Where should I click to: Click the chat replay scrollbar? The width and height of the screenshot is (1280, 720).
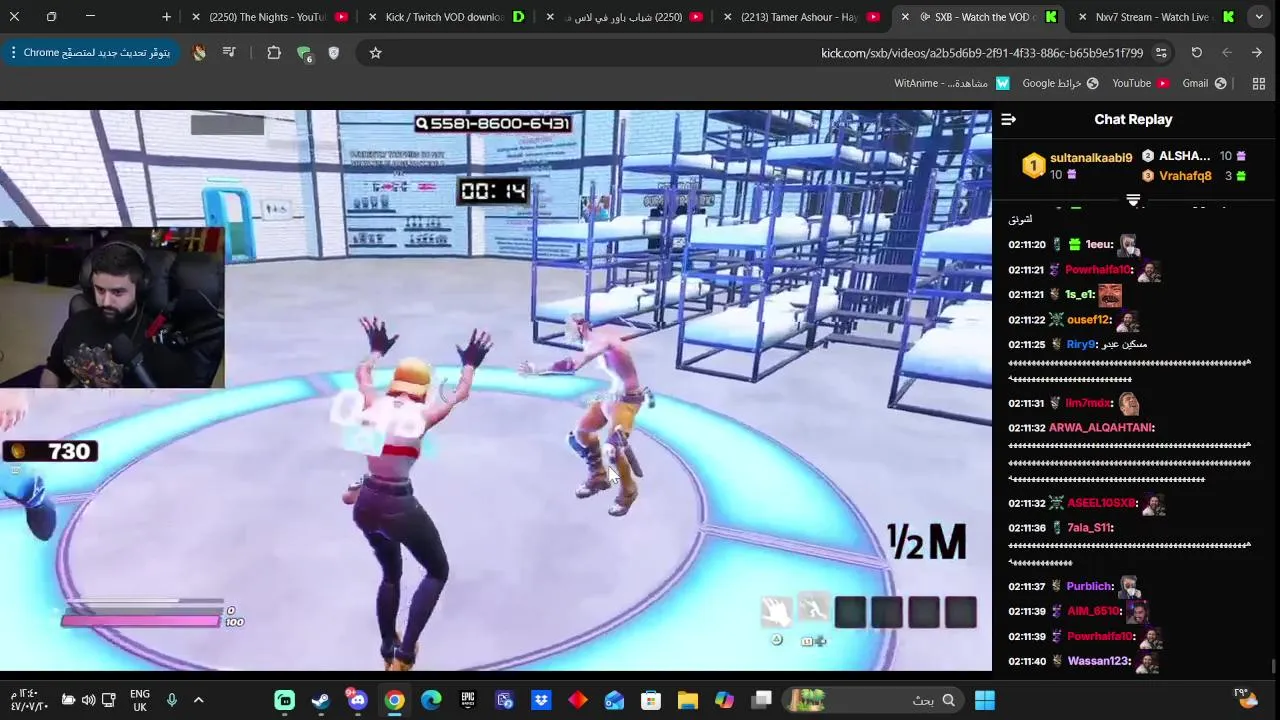[1273, 665]
